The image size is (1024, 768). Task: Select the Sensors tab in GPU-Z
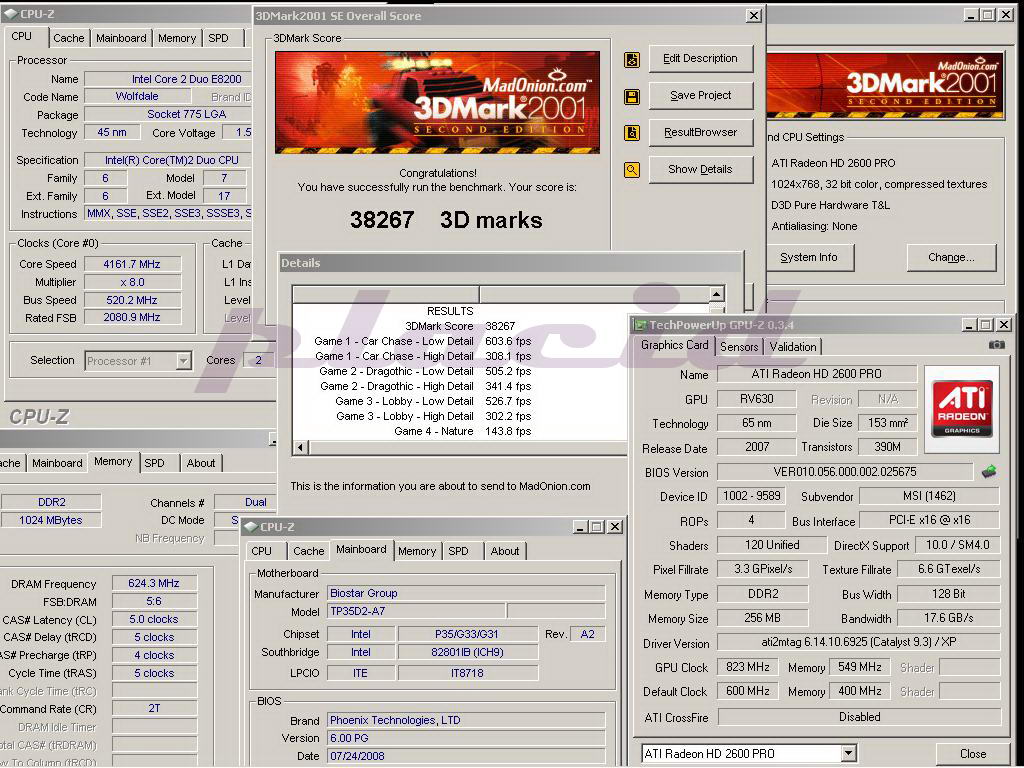(739, 347)
